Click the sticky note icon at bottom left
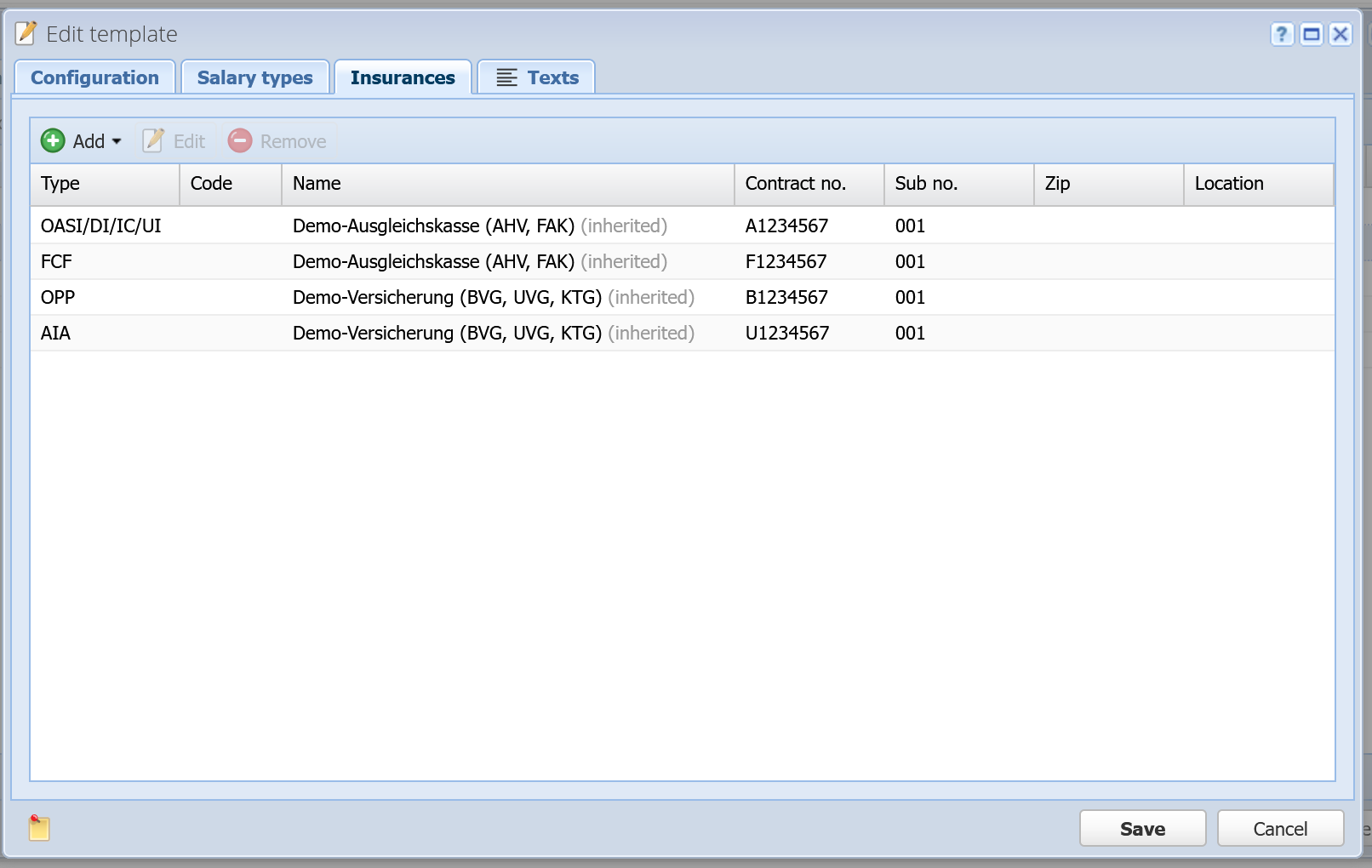The image size is (1372, 868). (x=39, y=828)
